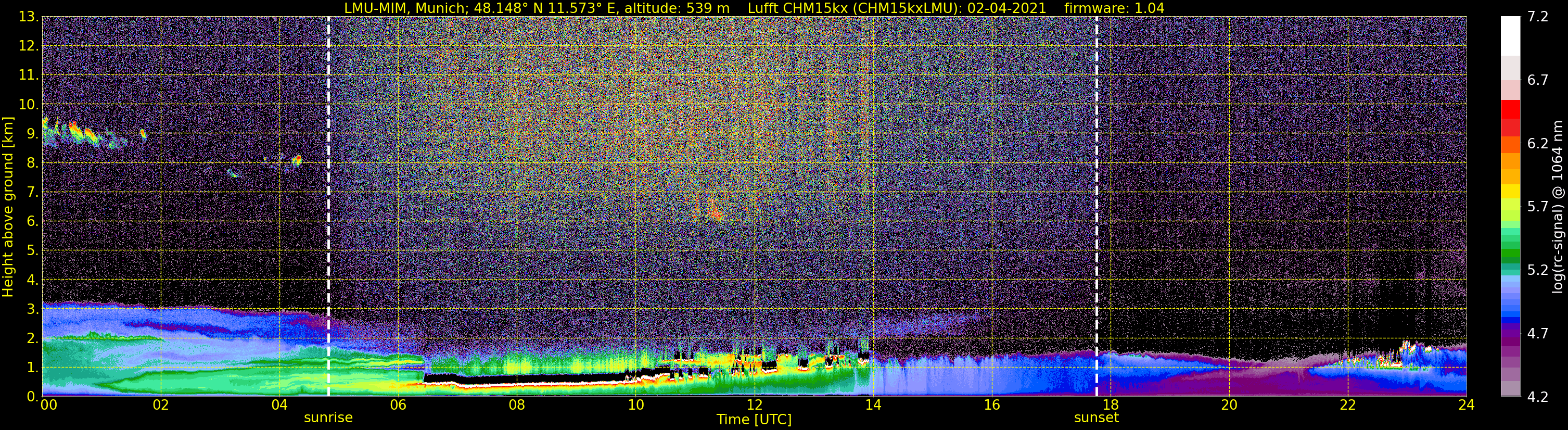This screenshot has height=430, width=1568.
Task: Click the 'Time [UTC]' axis label
Action: (x=754, y=420)
